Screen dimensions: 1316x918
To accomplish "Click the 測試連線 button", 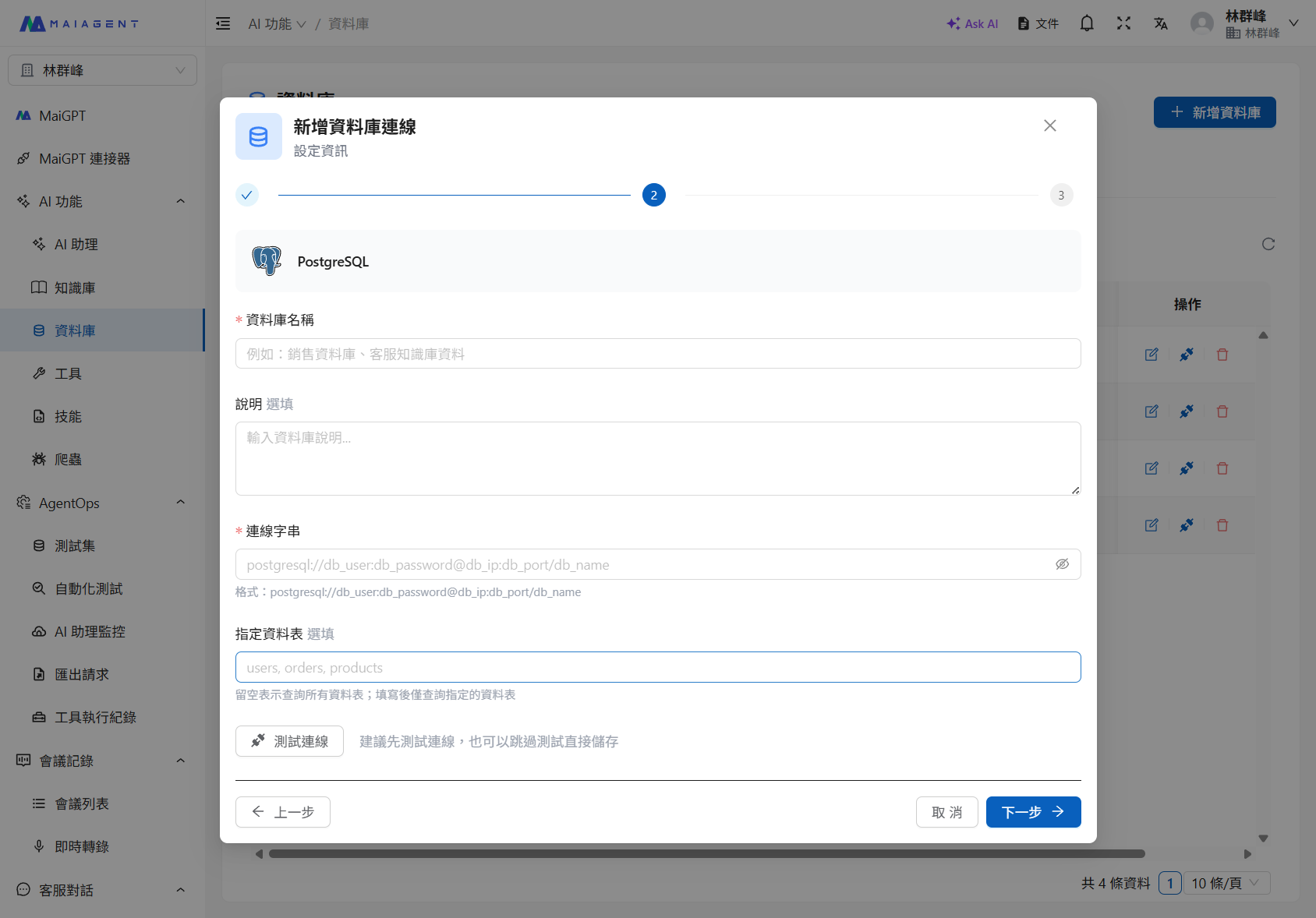I will tap(289, 741).
